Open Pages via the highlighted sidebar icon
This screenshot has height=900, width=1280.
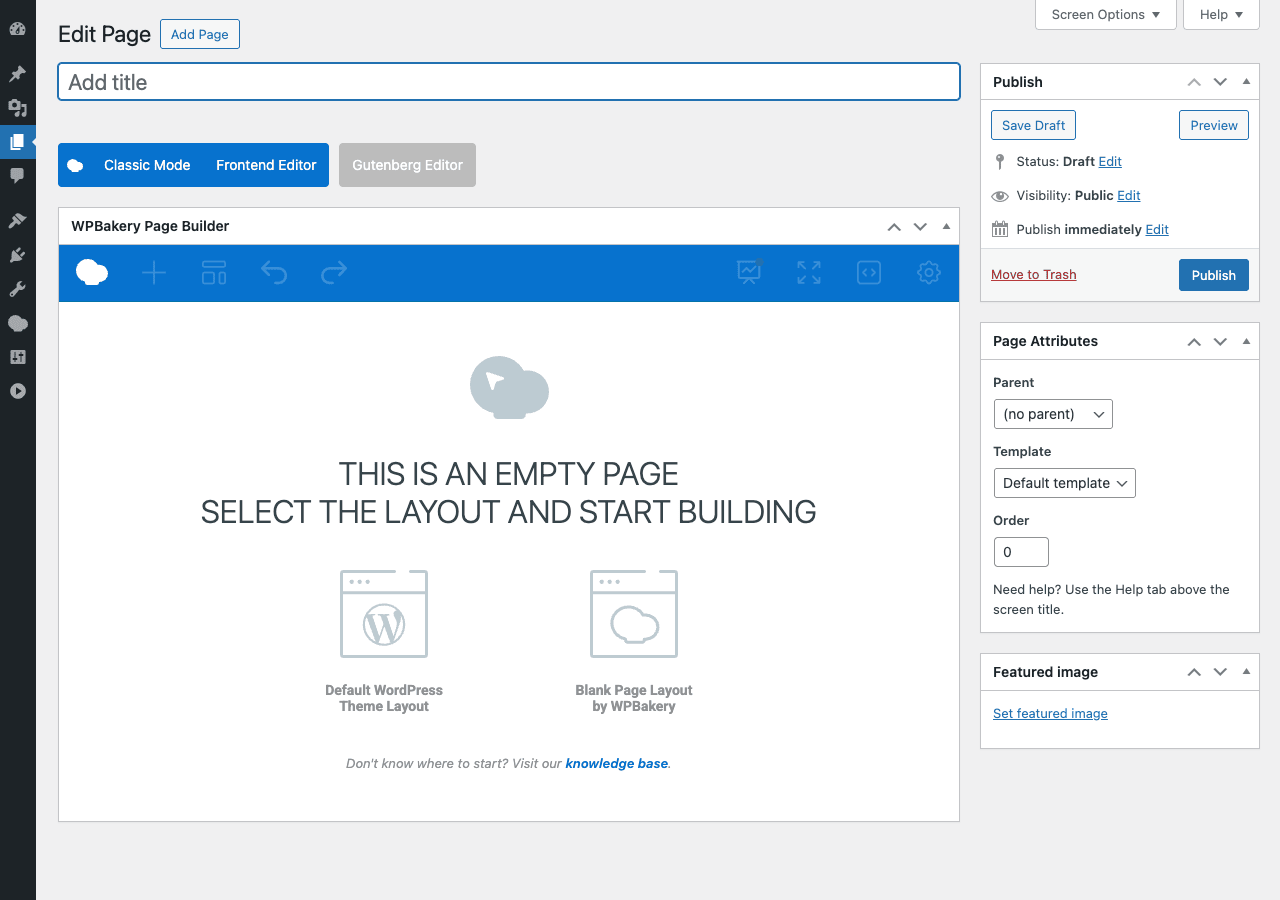[x=17, y=142]
